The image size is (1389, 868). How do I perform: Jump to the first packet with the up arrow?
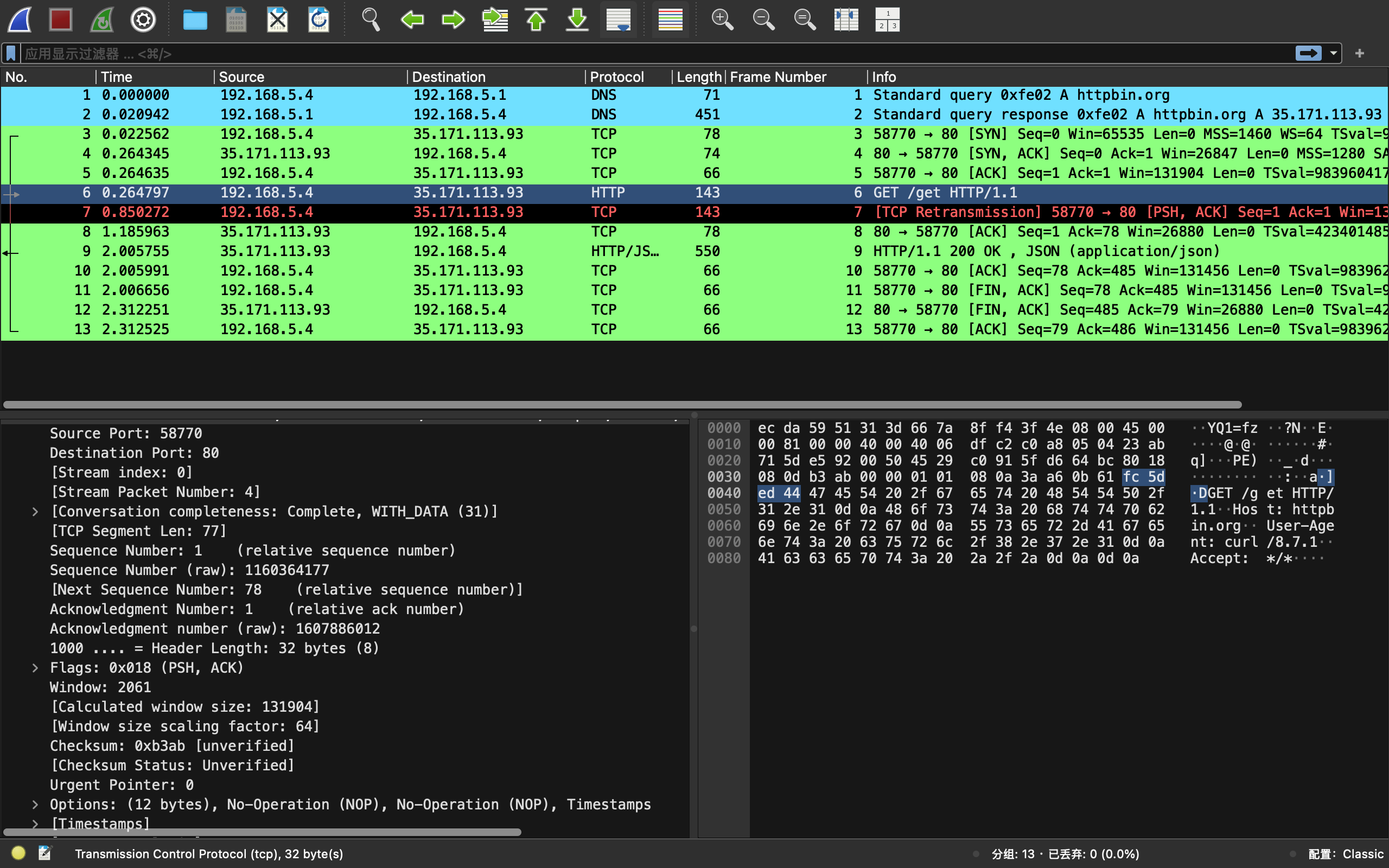[536, 20]
